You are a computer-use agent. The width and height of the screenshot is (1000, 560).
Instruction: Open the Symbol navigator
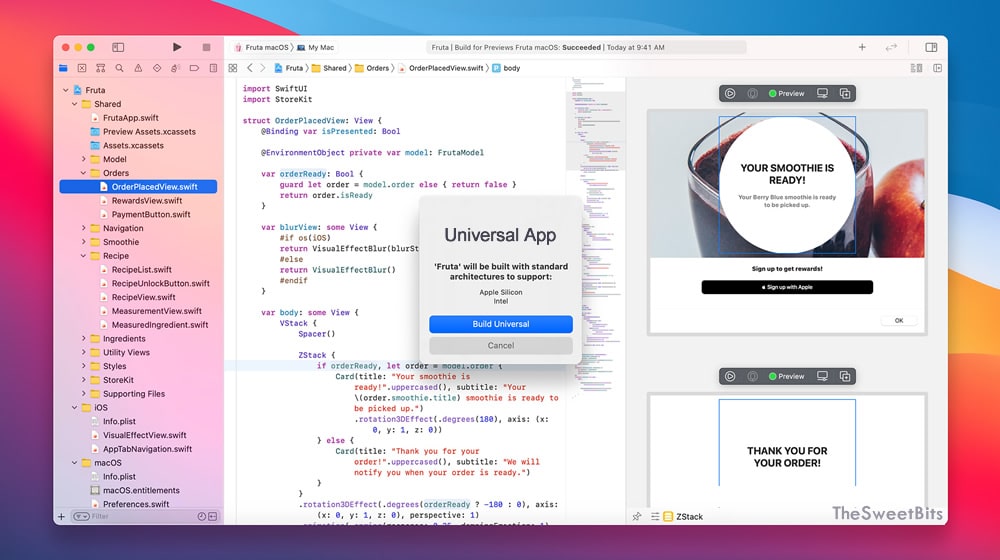(x=100, y=68)
